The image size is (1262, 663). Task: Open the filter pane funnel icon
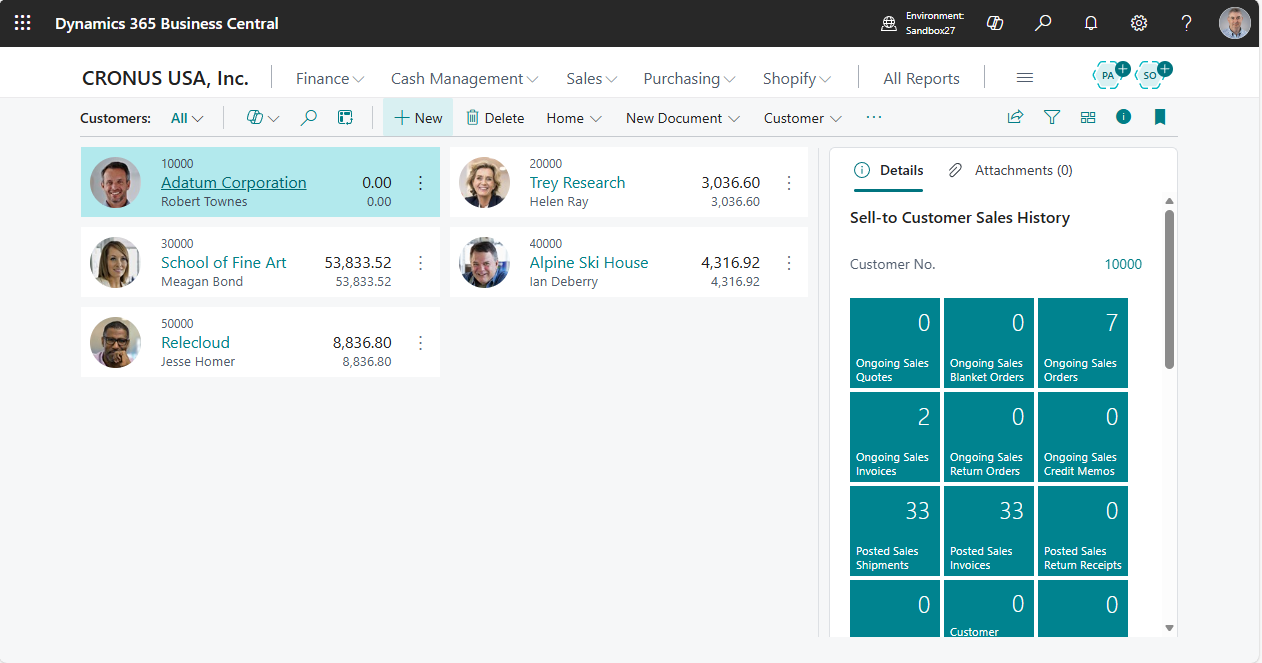point(1052,117)
